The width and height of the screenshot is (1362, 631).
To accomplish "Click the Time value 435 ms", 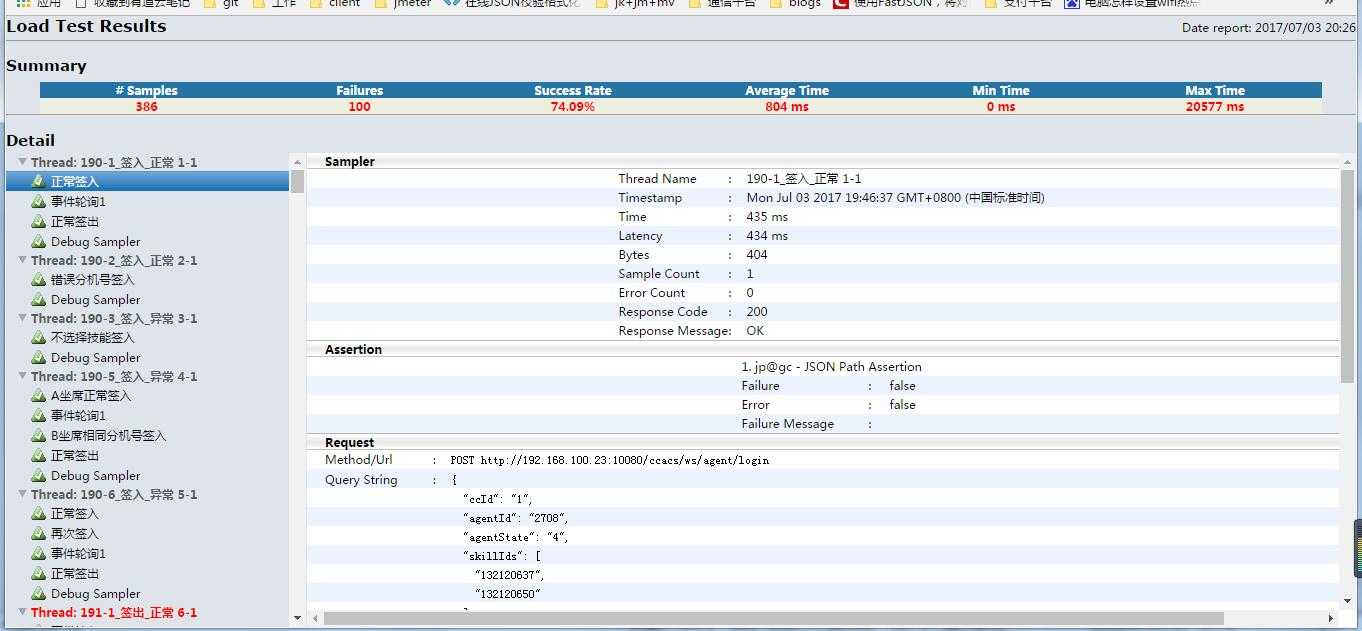I will pos(767,217).
